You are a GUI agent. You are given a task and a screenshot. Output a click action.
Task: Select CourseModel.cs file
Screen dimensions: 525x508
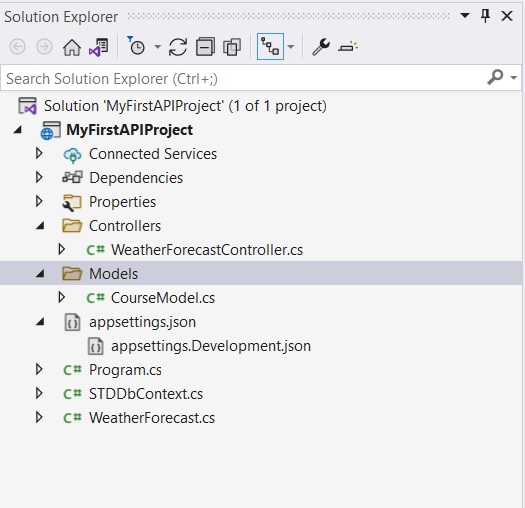[x=163, y=298]
